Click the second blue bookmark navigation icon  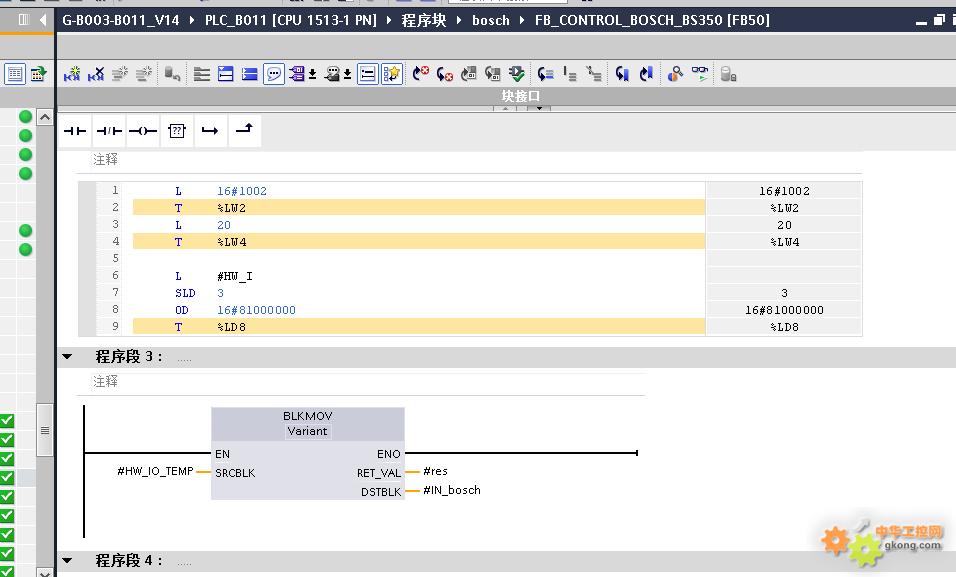pos(646,74)
